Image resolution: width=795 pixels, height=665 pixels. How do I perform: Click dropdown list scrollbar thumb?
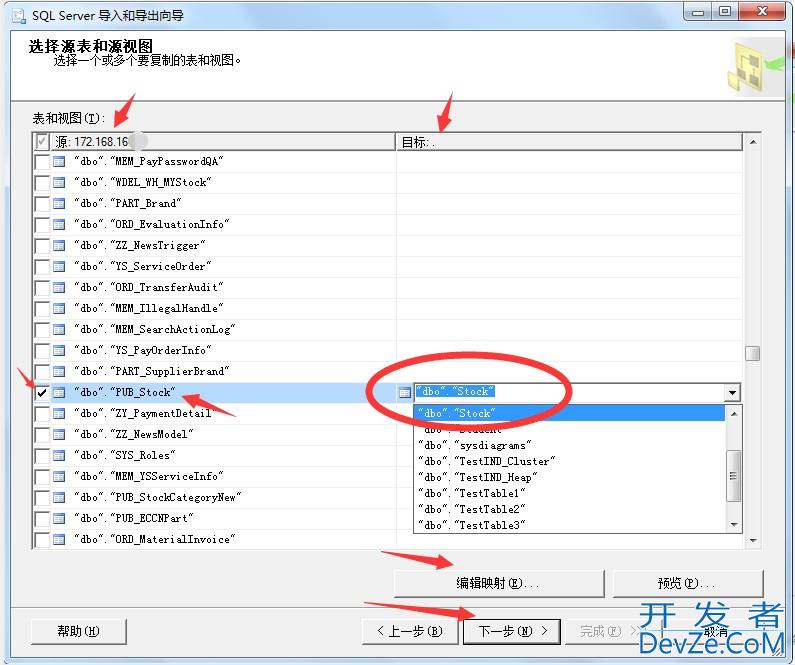(734, 476)
